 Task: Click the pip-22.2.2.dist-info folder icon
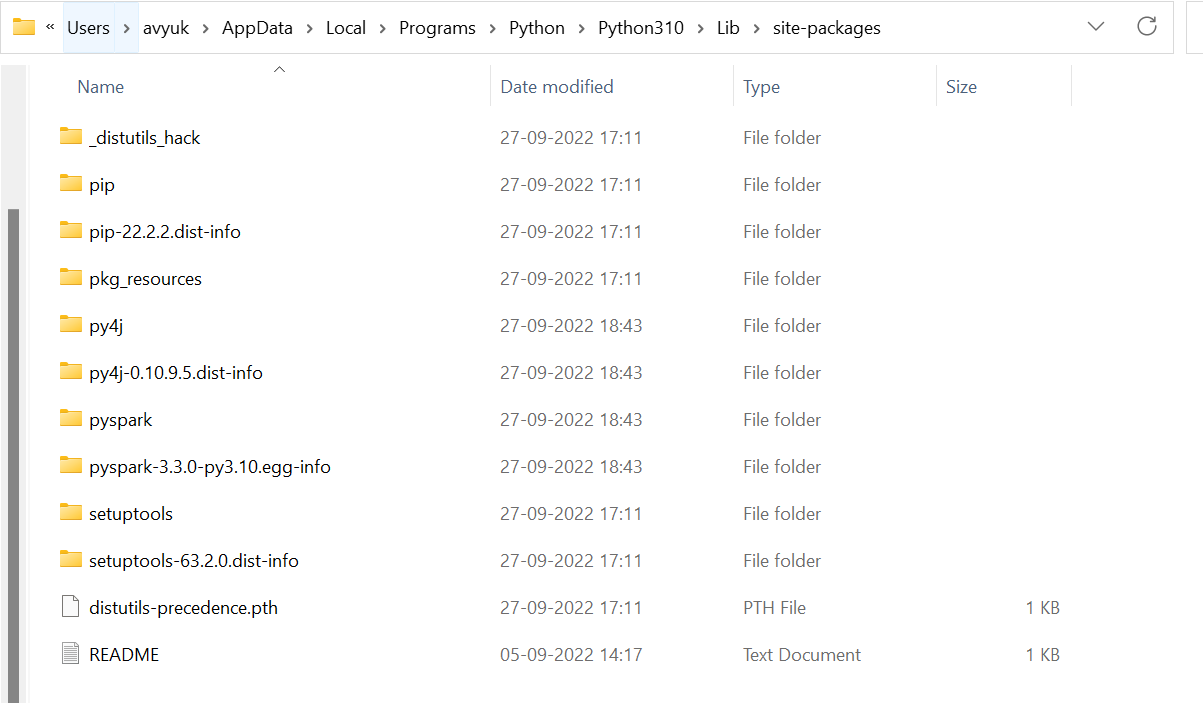point(70,230)
